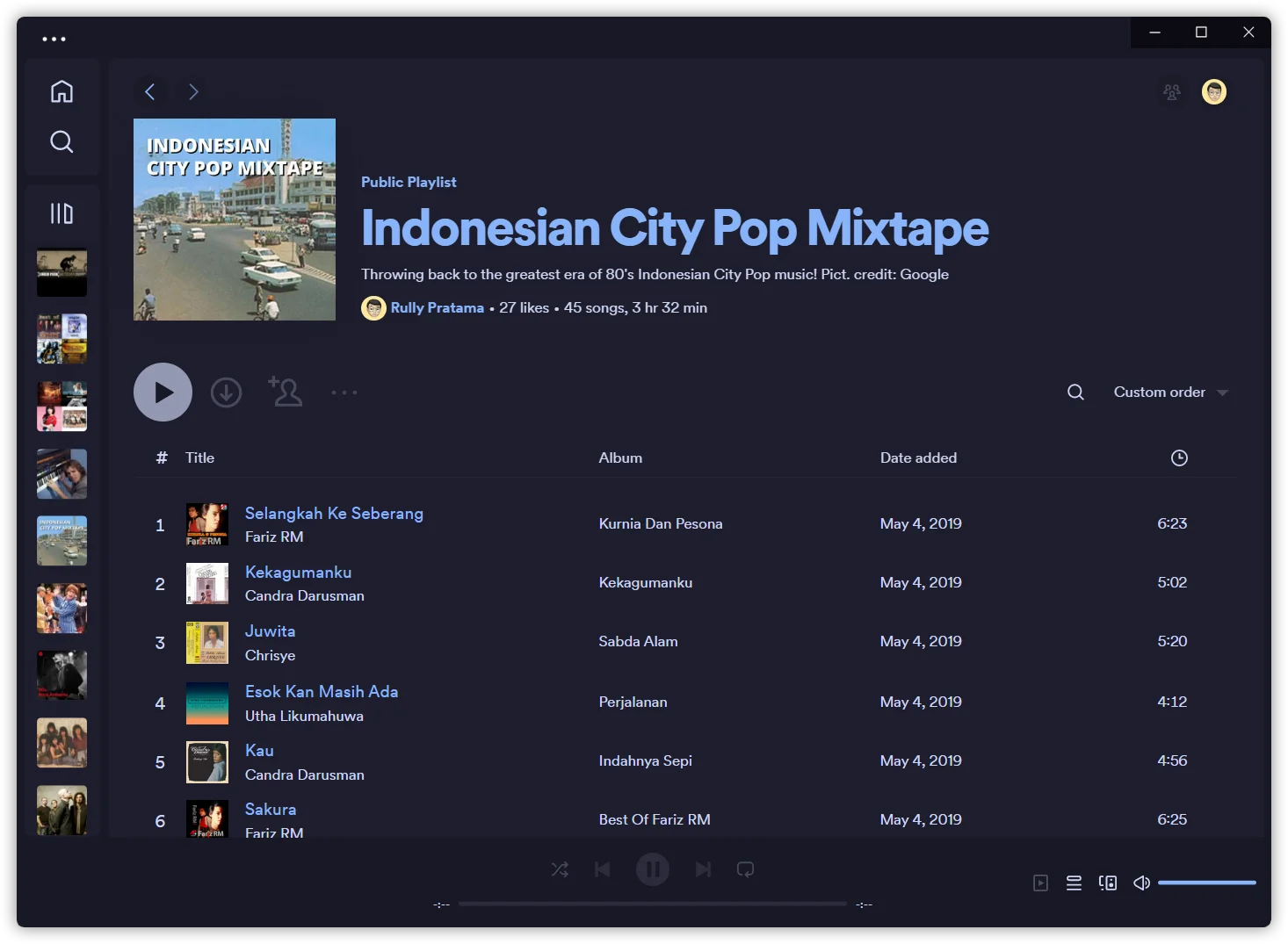Sort tracks by Date added header
Viewport: 1288px width, 944px height.
pos(918,458)
